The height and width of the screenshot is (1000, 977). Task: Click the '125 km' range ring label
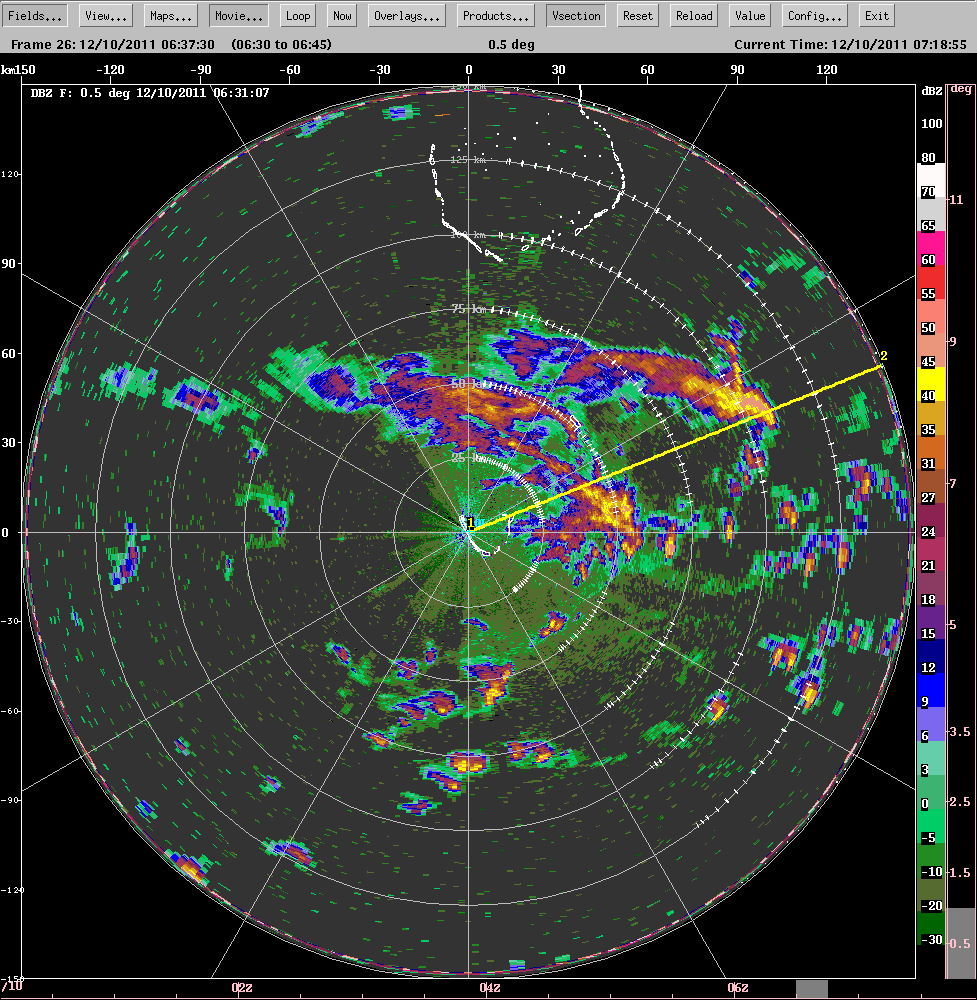(467, 160)
